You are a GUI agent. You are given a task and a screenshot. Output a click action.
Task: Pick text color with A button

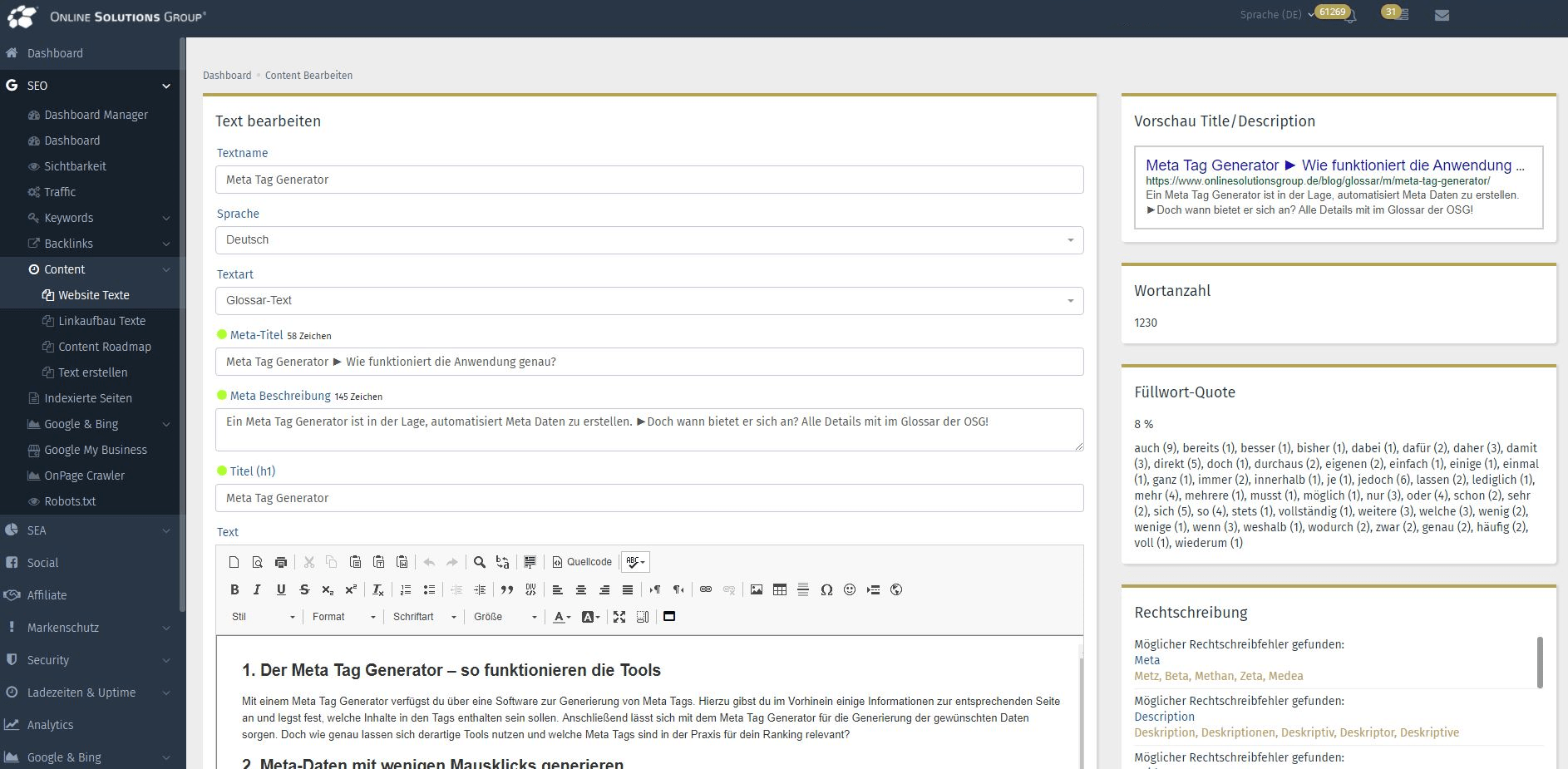562,617
